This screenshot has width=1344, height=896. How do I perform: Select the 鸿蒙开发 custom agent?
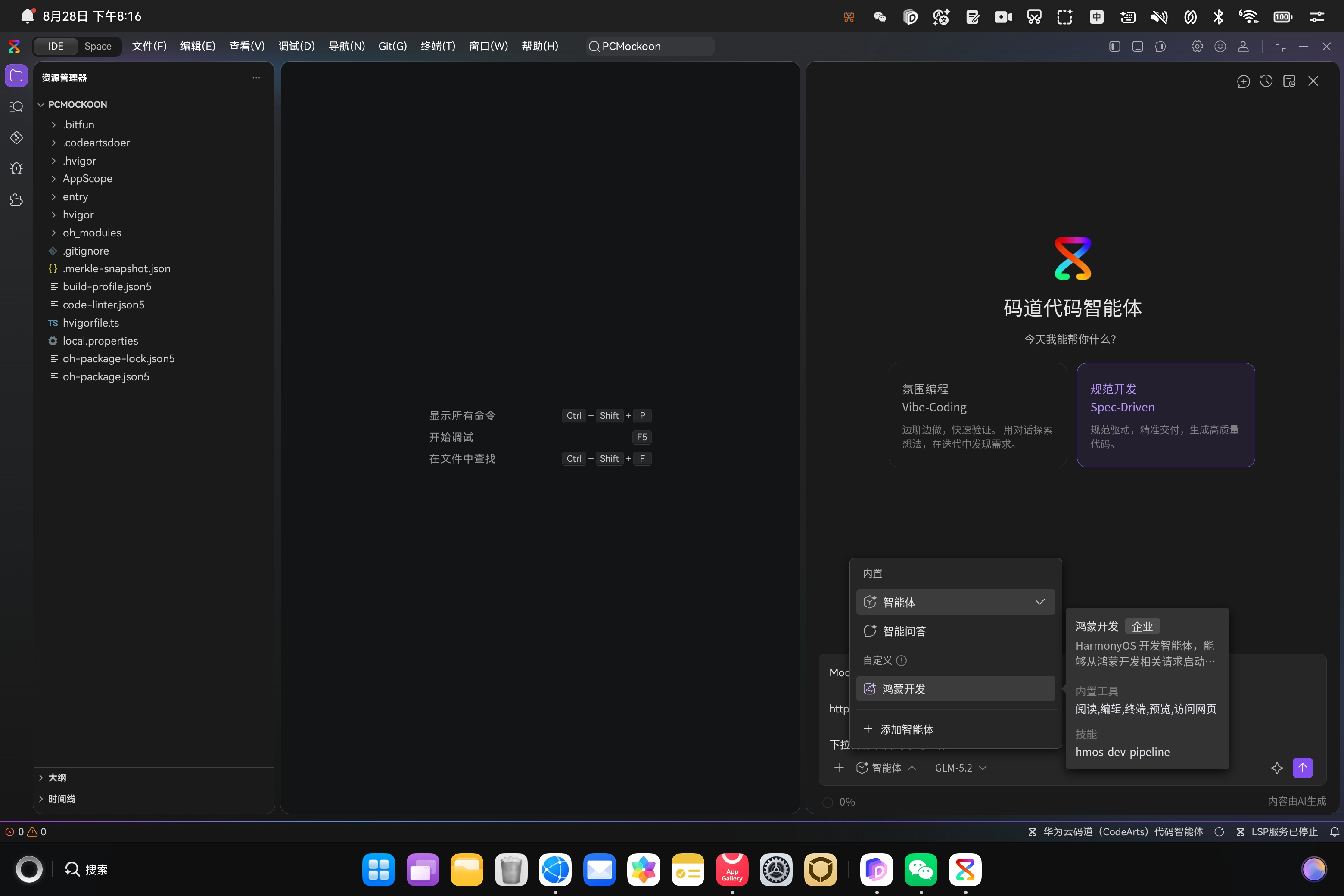tap(955, 688)
